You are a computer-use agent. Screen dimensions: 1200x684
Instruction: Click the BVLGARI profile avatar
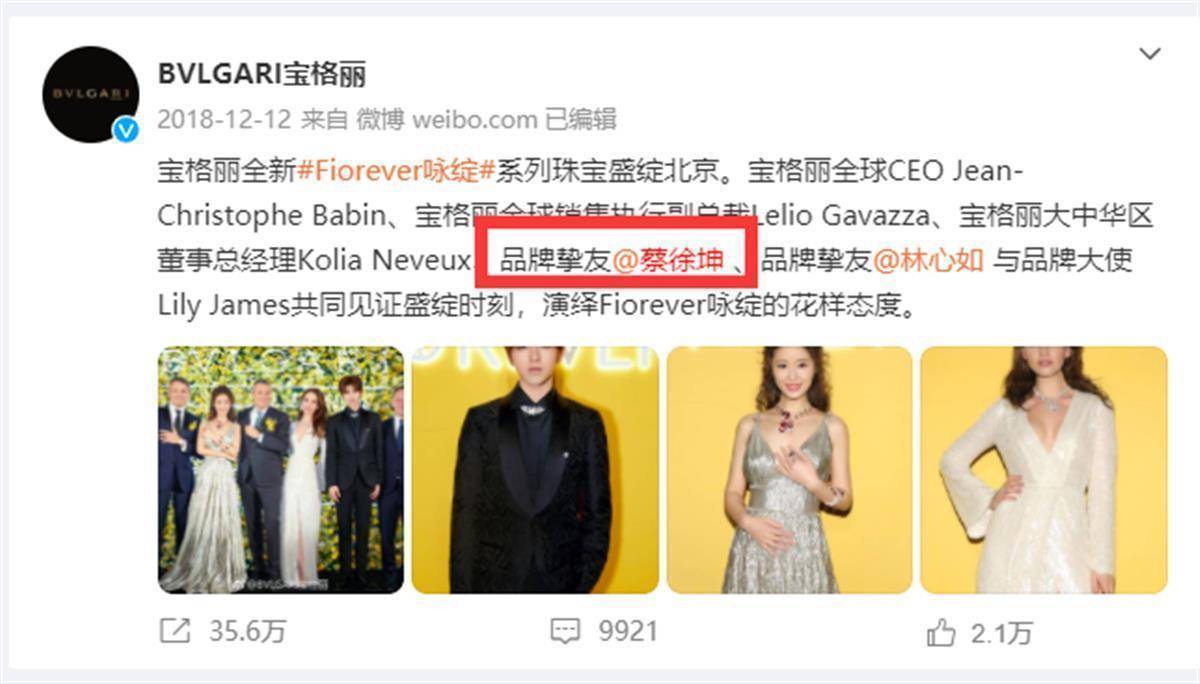90,94
